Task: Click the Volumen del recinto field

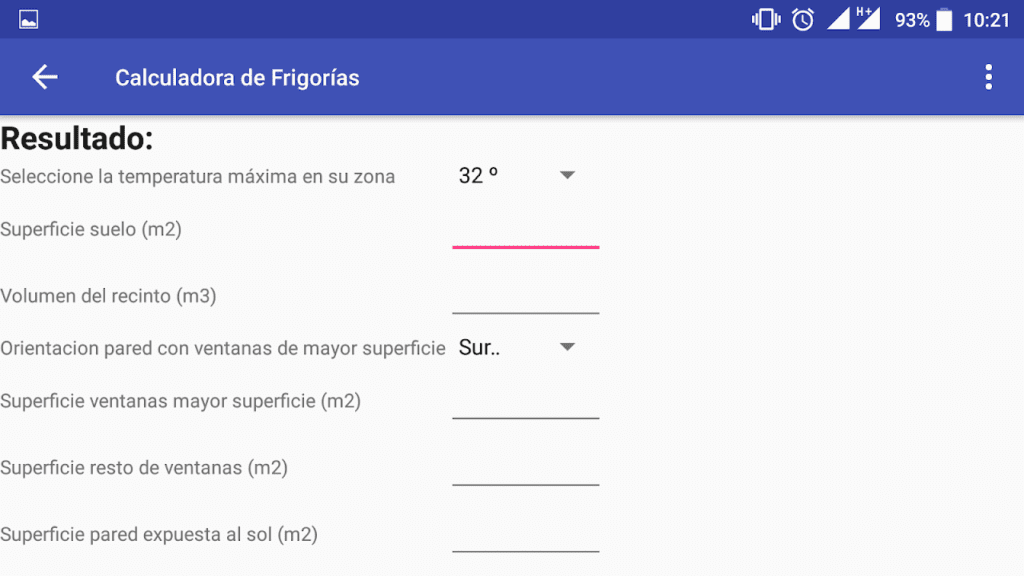Action: coord(525,305)
